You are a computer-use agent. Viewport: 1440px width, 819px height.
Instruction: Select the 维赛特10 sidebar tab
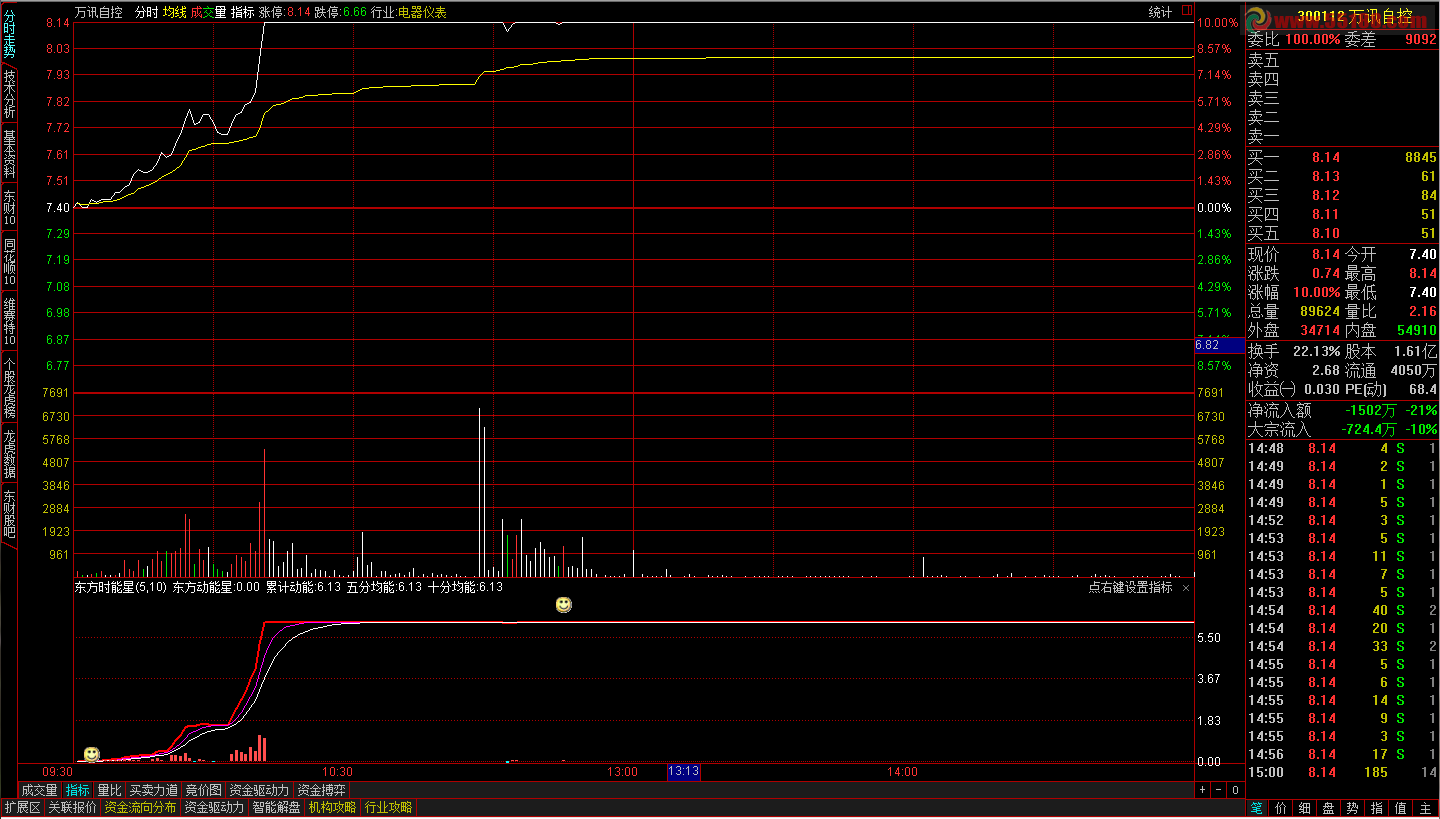coord(9,321)
